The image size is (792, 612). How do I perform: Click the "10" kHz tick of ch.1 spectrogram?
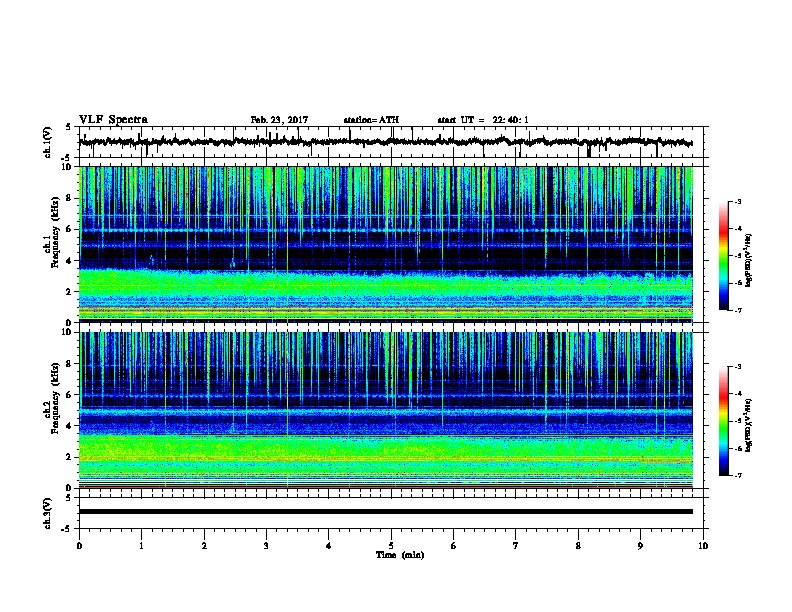click(x=68, y=167)
